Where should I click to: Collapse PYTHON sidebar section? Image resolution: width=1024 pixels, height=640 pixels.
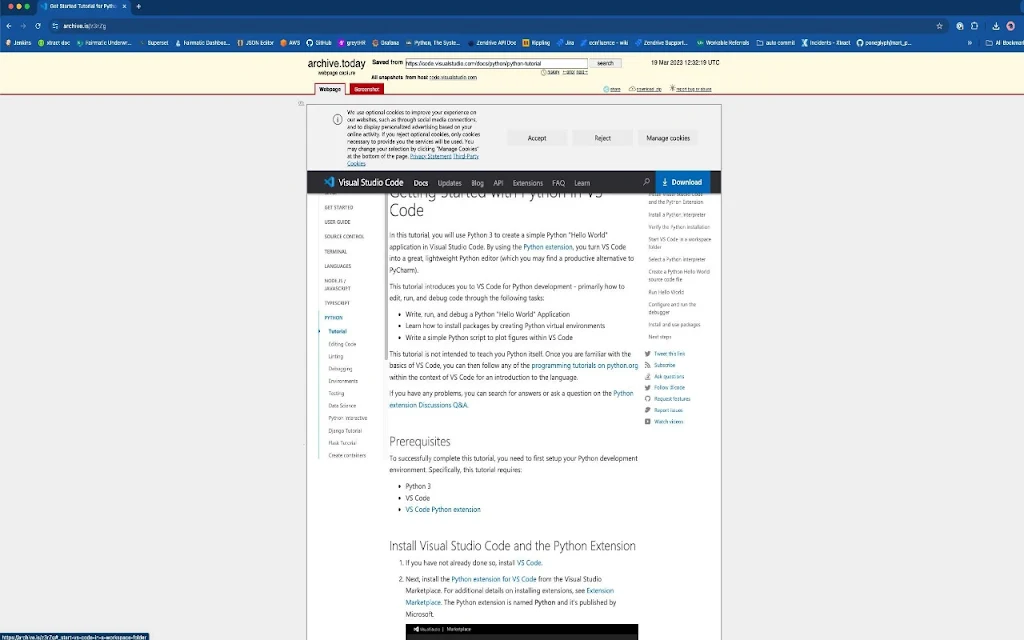coord(333,317)
